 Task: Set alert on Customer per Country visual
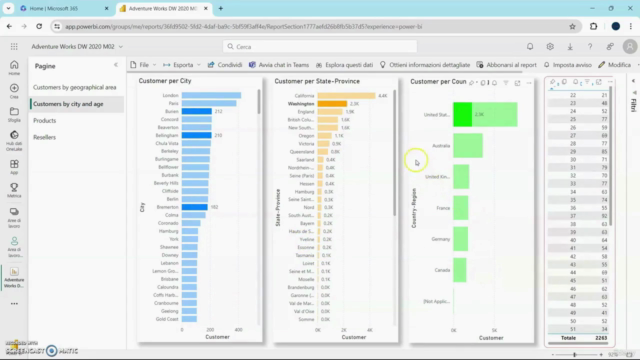pyautogui.click(x=494, y=83)
